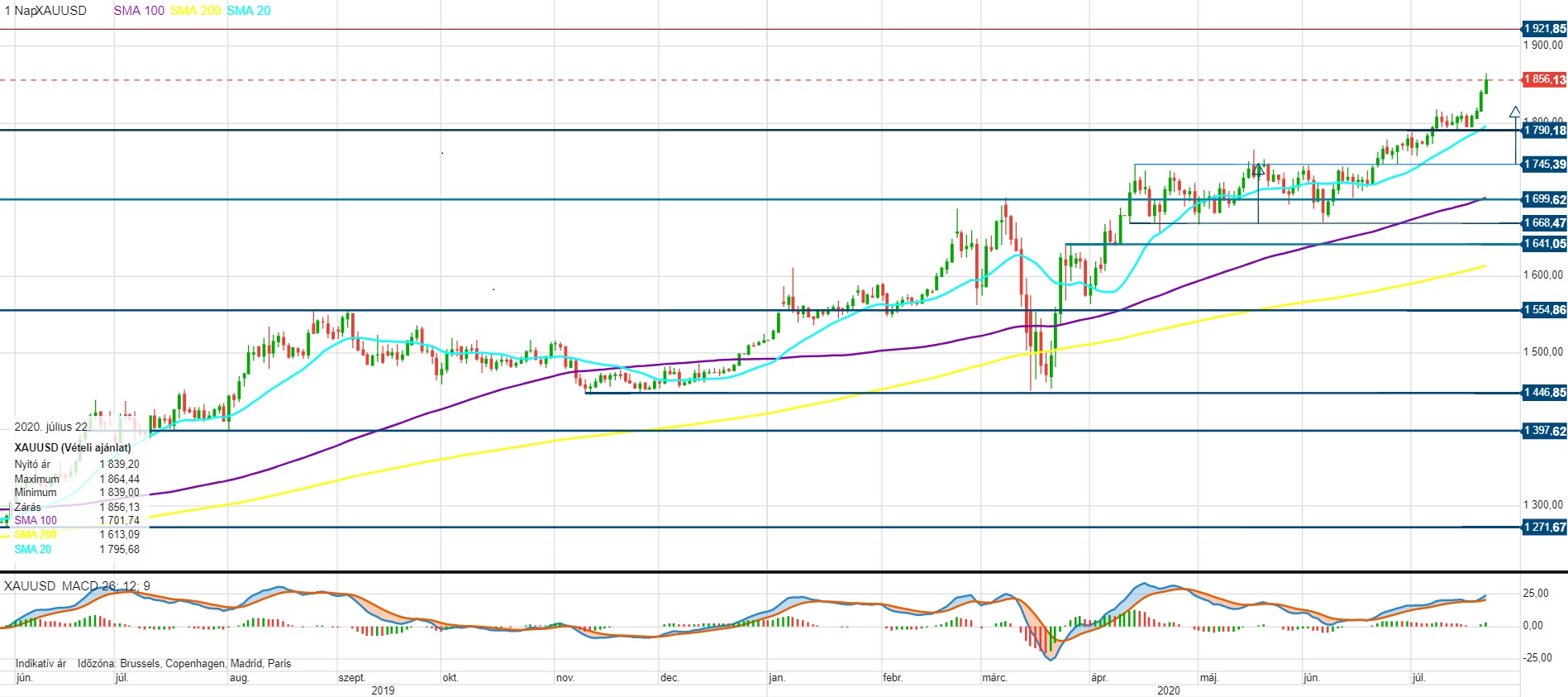Click the 1 900,00 axis gridline label

click(x=1543, y=45)
